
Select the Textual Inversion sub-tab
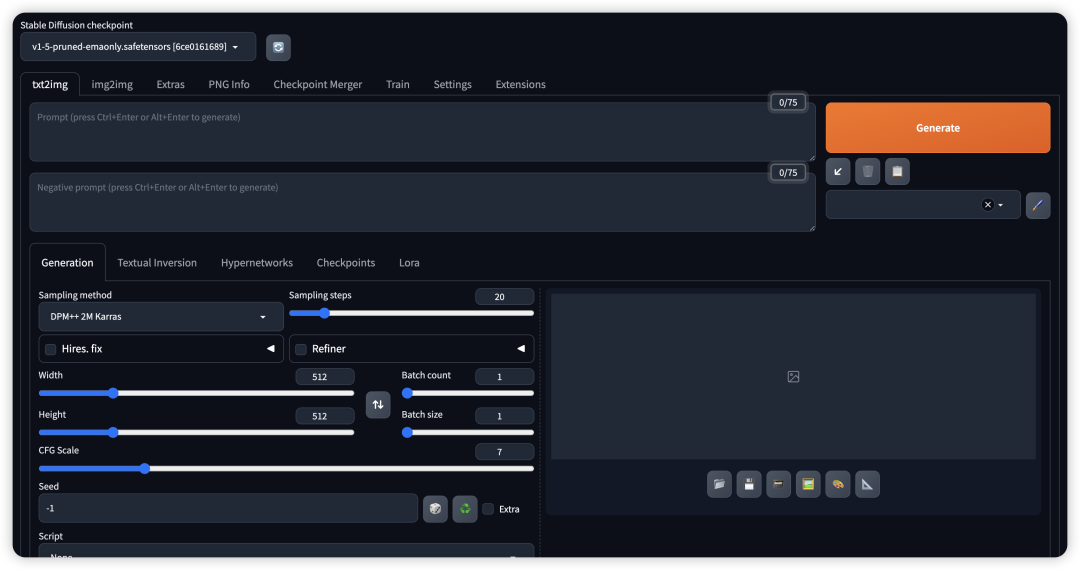point(157,262)
